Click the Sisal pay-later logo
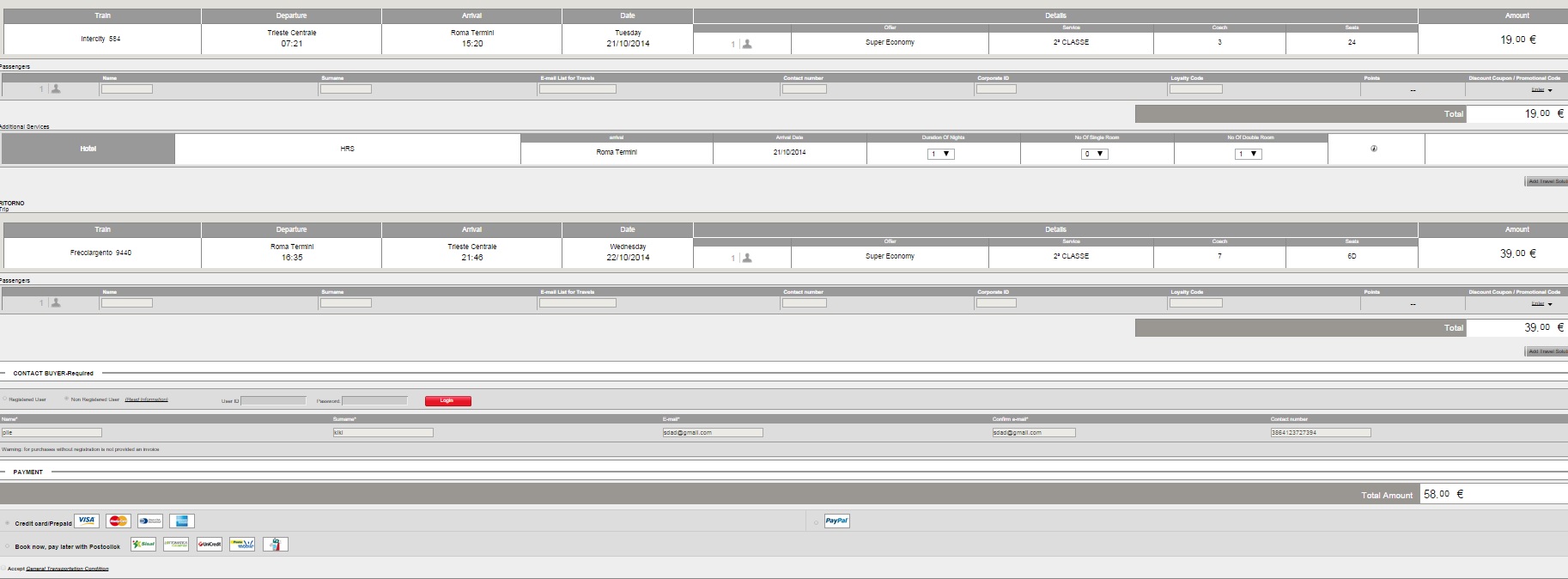 pyautogui.click(x=143, y=545)
